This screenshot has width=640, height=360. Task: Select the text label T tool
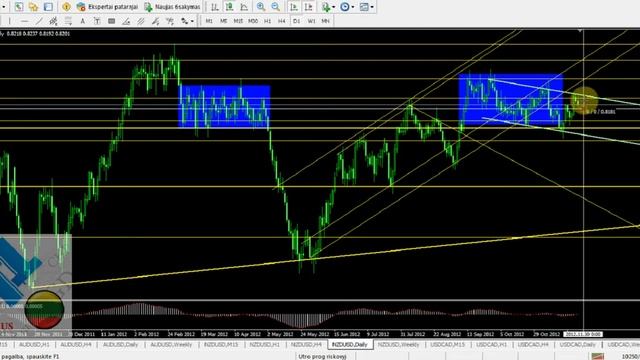coord(97,21)
